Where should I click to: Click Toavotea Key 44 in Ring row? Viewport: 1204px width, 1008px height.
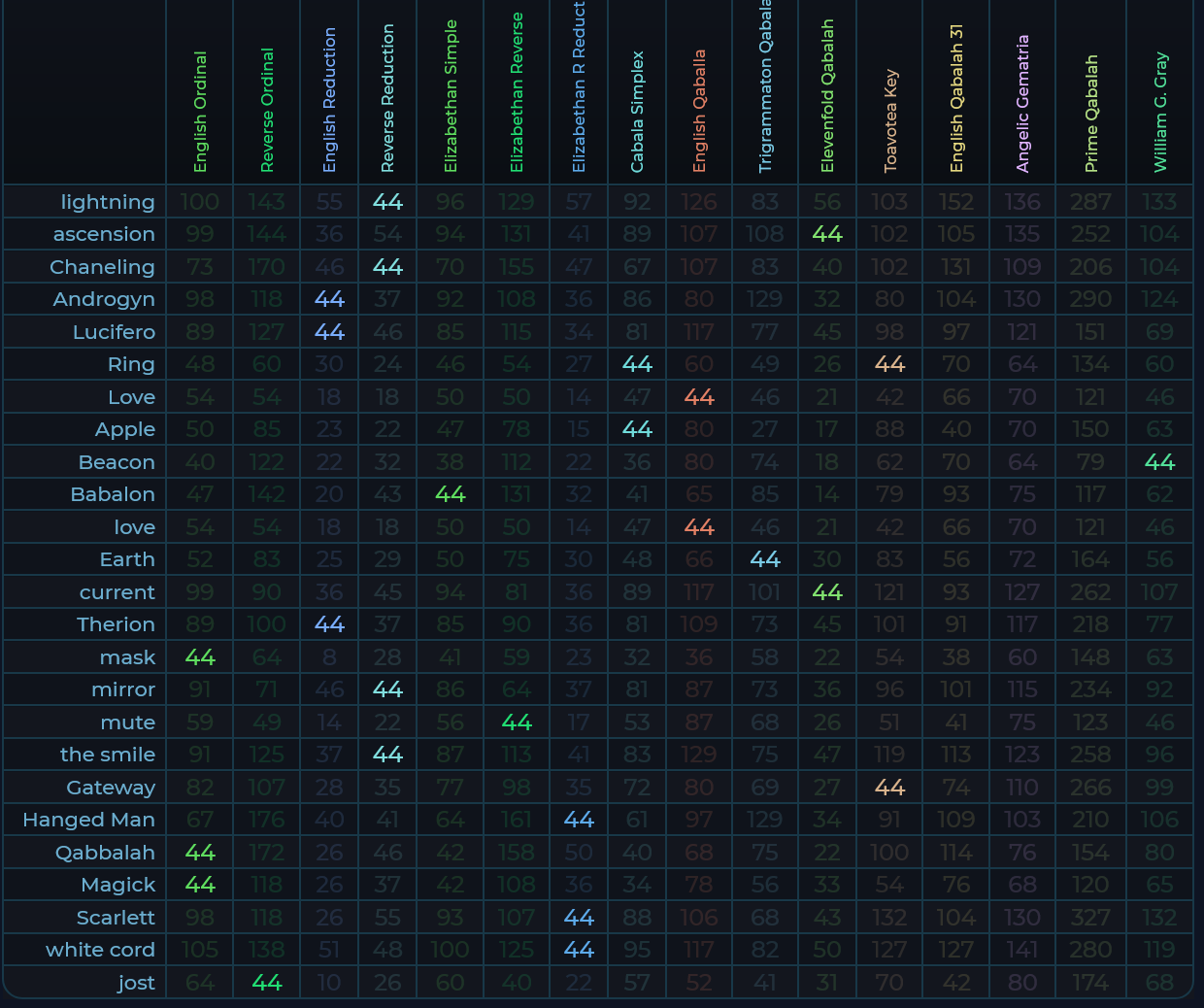pyautogui.click(x=890, y=364)
